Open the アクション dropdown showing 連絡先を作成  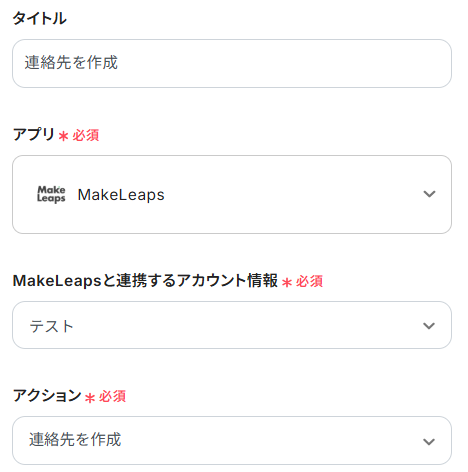(232, 440)
